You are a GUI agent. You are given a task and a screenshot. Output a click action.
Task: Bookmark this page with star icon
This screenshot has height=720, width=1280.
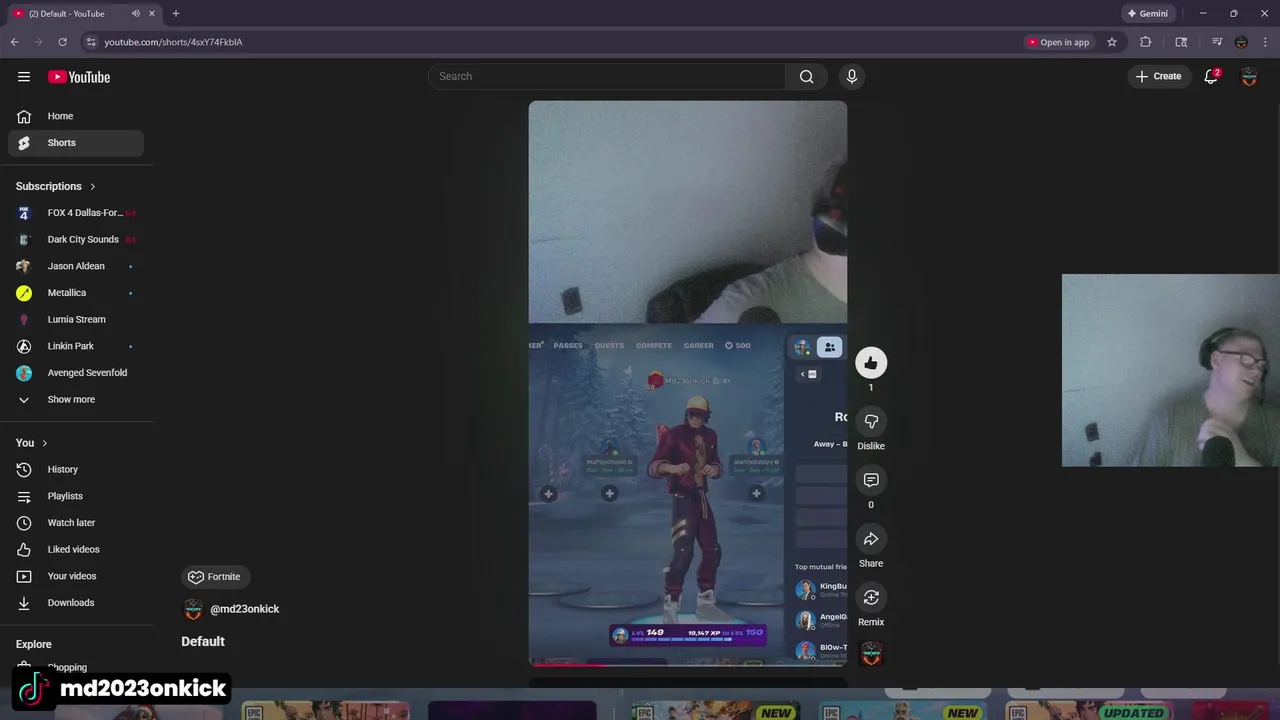click(1111, 42)
